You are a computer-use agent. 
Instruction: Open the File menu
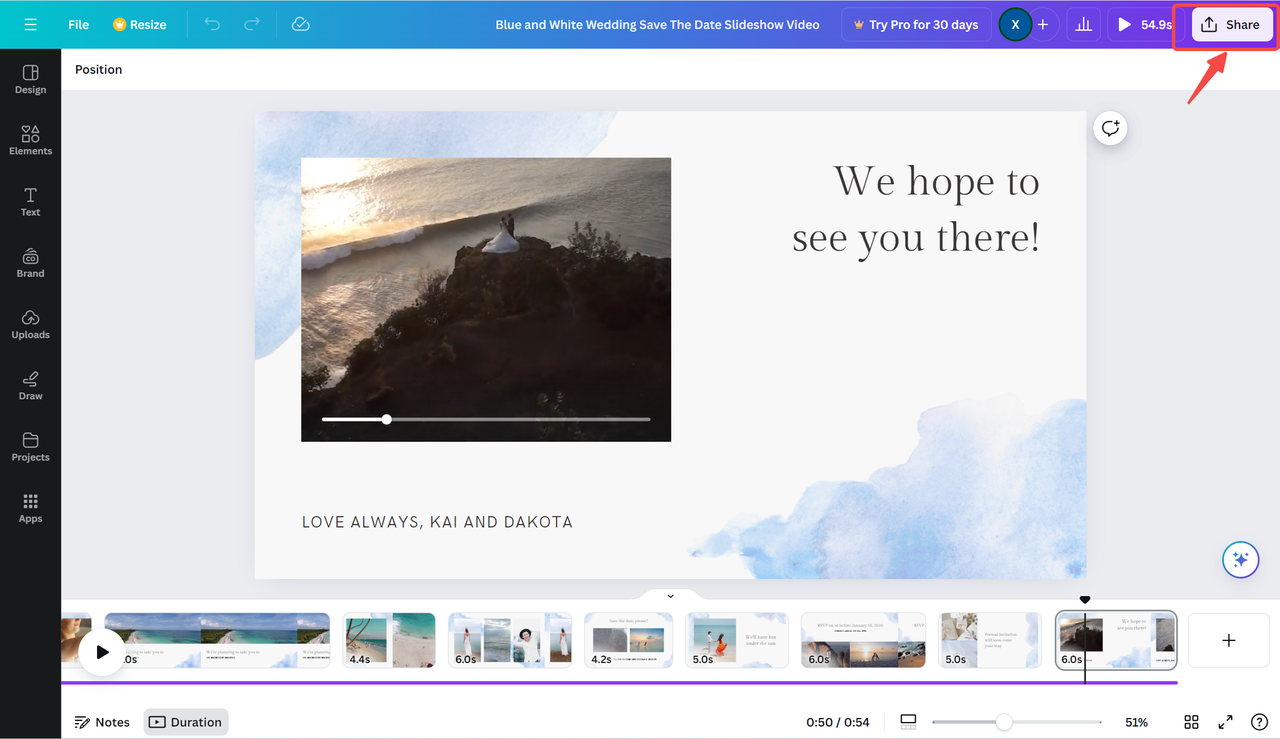click(77, 24)
